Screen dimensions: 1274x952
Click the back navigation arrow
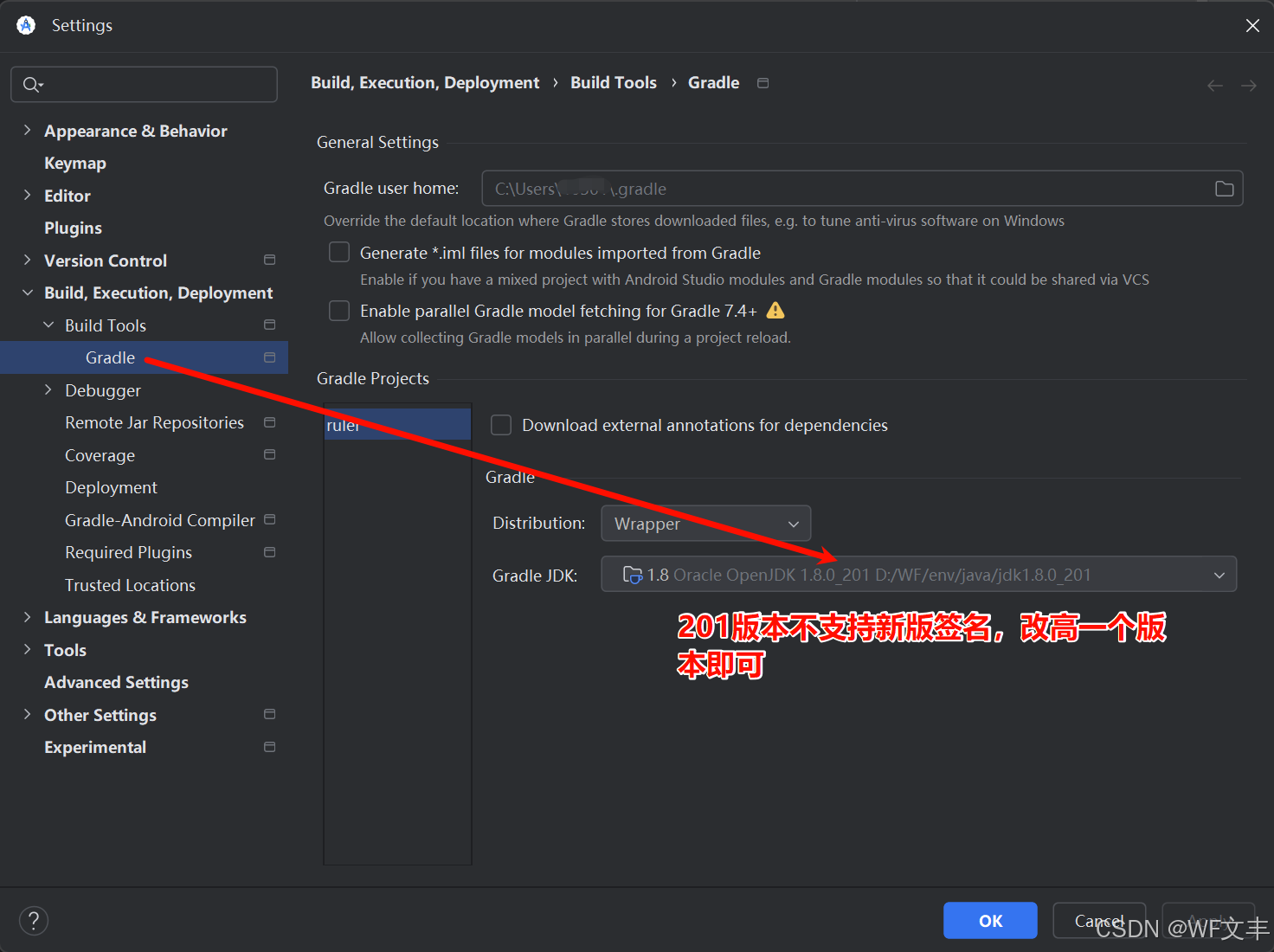click(x=1215, y=85)
